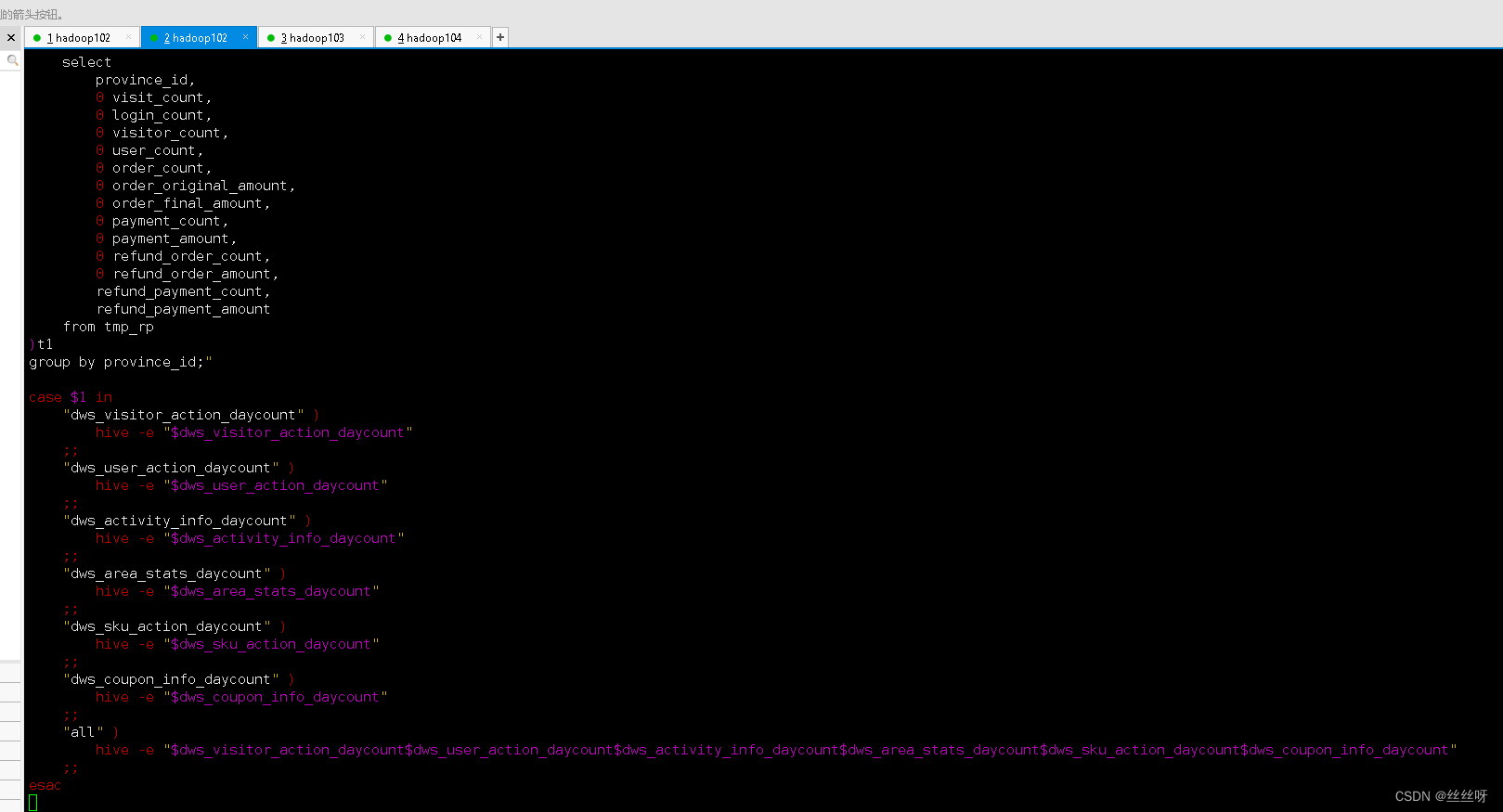
Task: Go to the '4 hadoop104' session tab
Action: click(430, 38)
